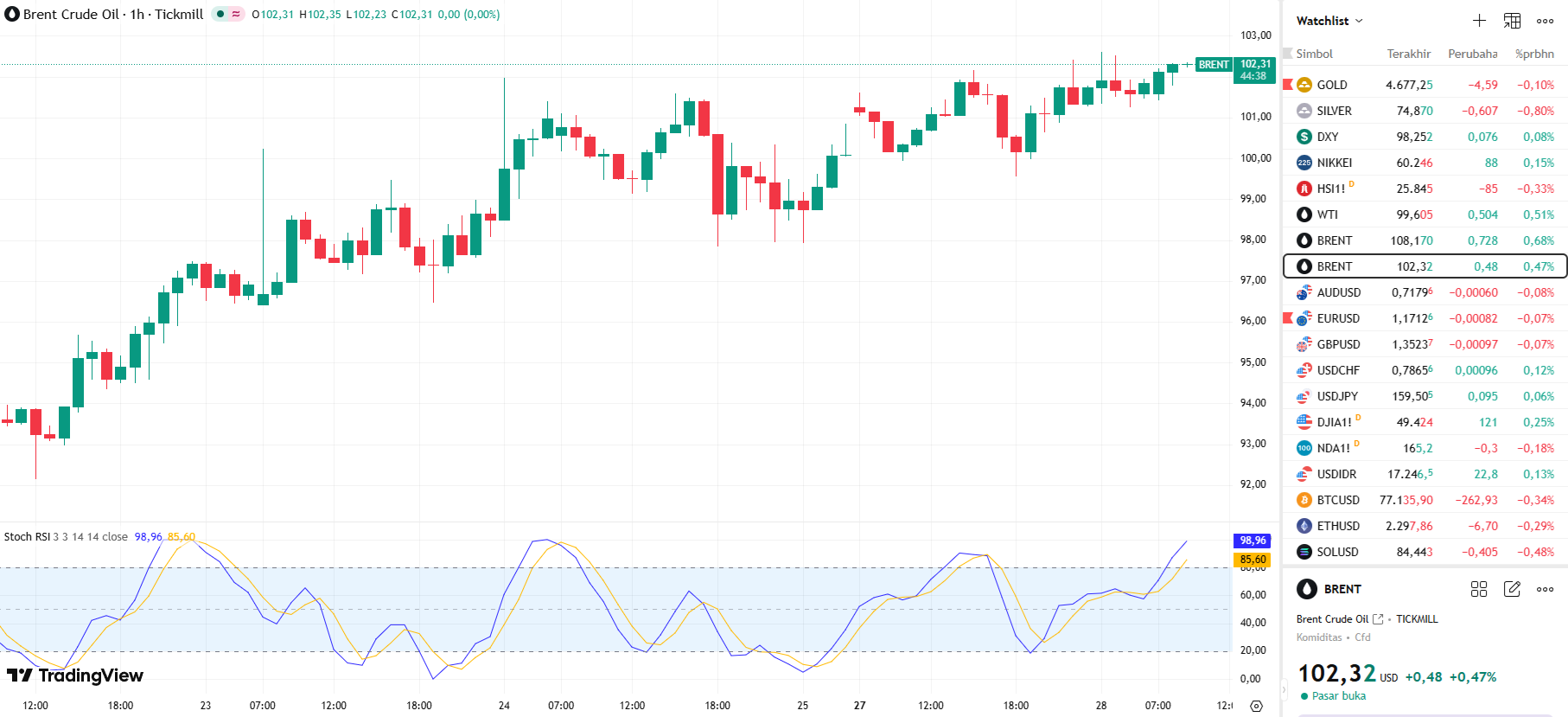This screenshot has width=1568, height=717.
Task: Toggle the red flag on the GOLD row
Action: 1288,85
